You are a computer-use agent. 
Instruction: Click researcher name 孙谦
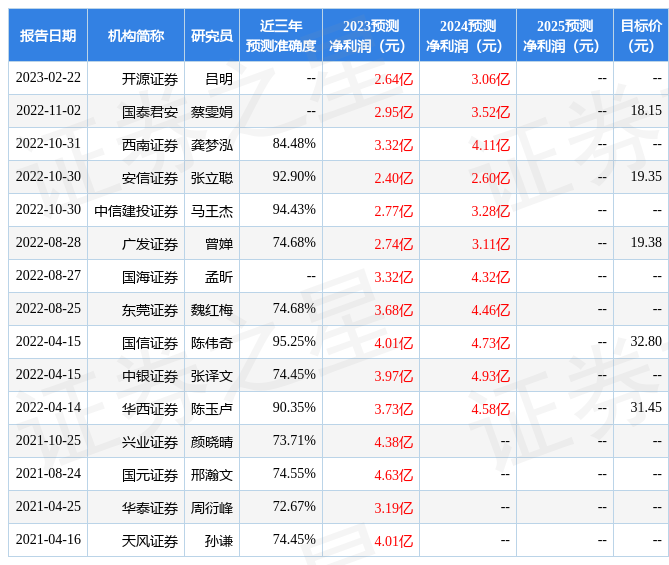point(219,541)
